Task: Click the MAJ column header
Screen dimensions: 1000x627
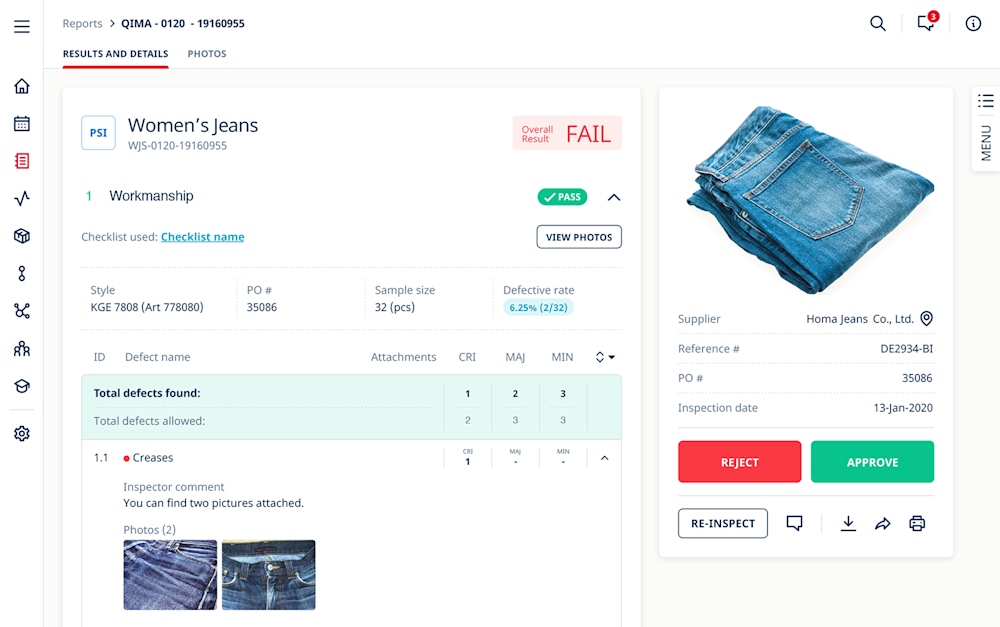Action: 515,357
